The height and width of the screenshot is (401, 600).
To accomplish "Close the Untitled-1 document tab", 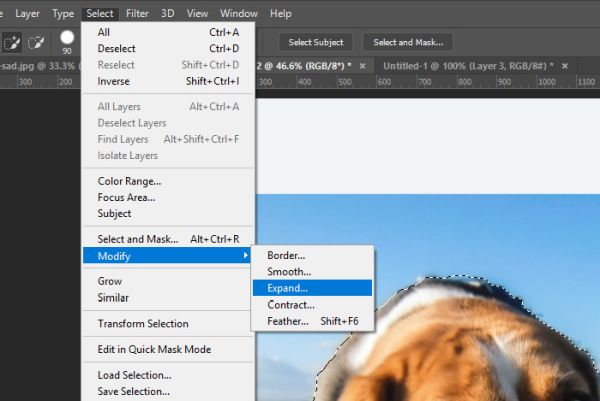I will 565,66.
